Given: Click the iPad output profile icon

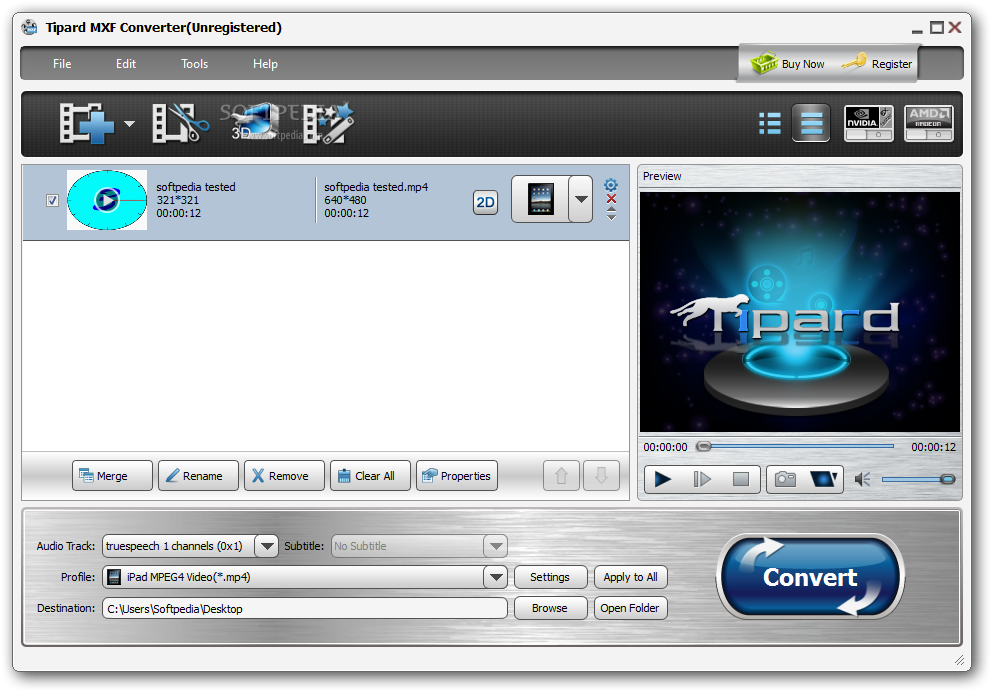Looking at the screenshot, I should [540, 199].
